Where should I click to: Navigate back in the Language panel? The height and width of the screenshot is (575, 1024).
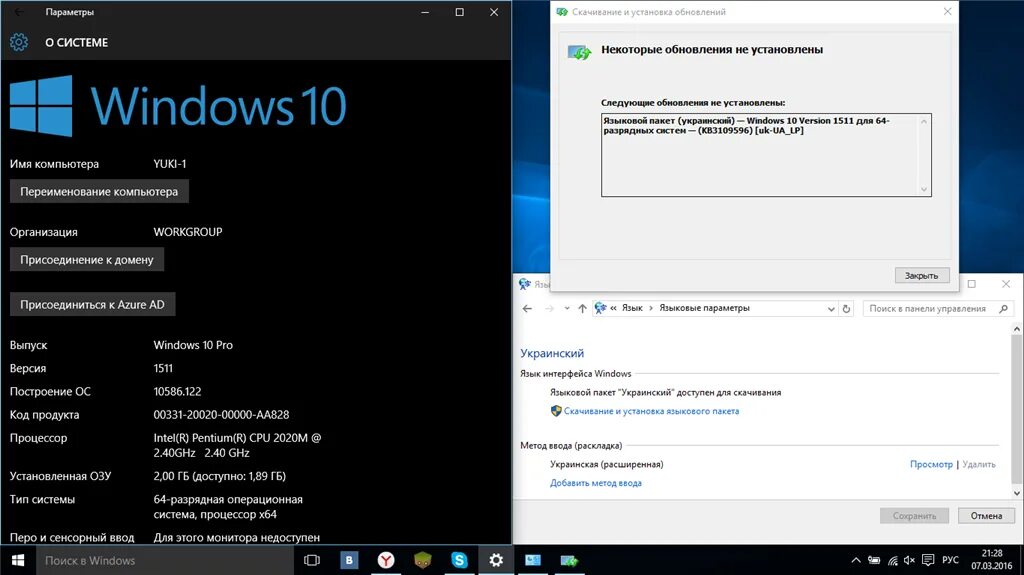(528, 308)
